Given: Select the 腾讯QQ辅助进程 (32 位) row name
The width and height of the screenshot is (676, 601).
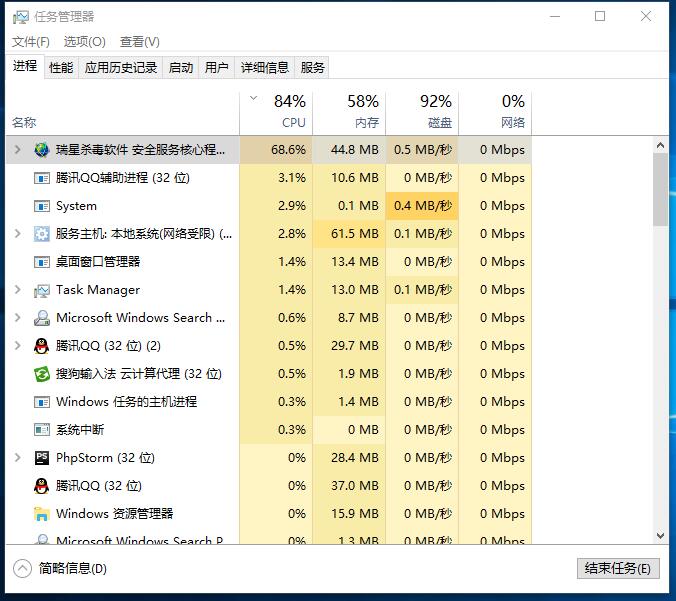Looking at the screenshot, I should pyautogui.click(x=123, y=178).
